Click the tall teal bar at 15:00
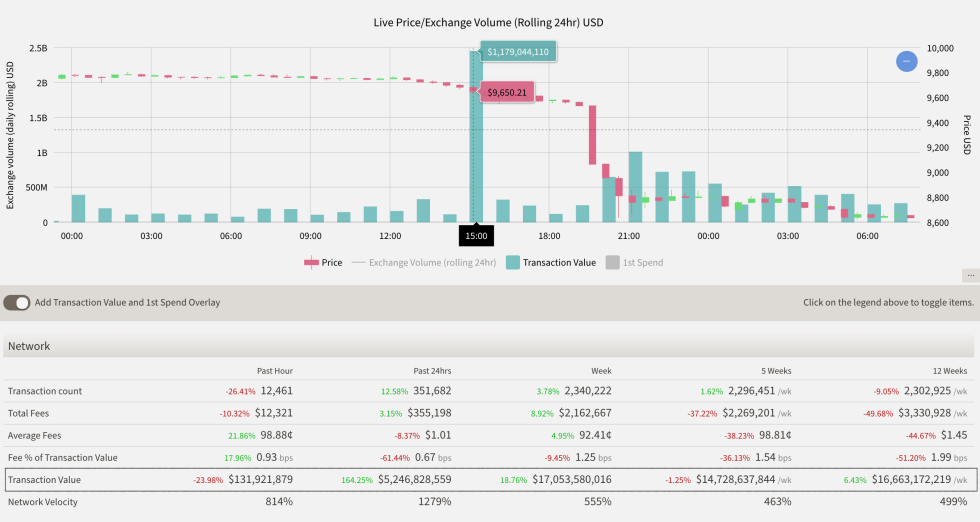The image size is (980, 522). pos(476,150)
